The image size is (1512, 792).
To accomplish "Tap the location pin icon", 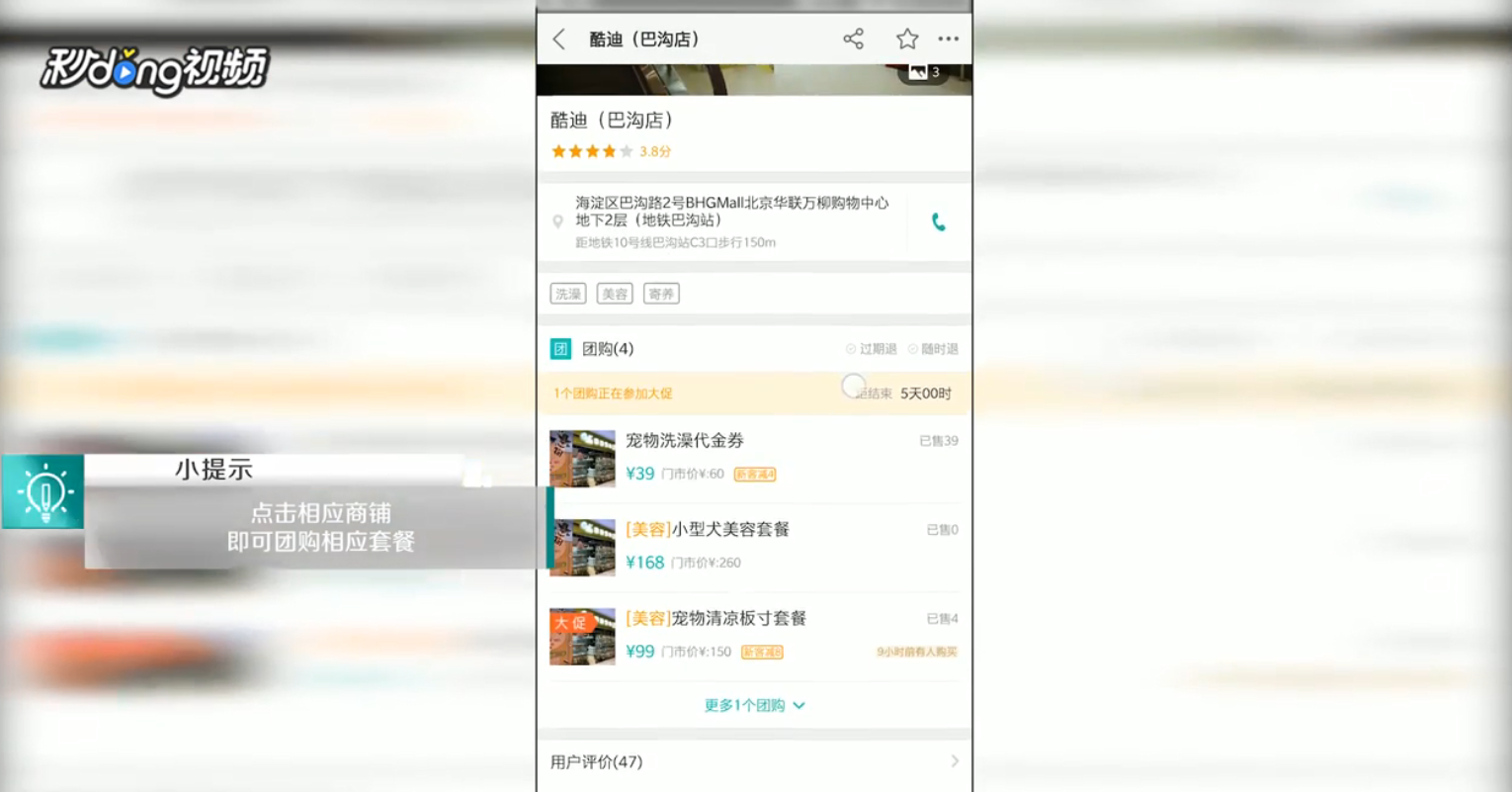I will (557, 221).
